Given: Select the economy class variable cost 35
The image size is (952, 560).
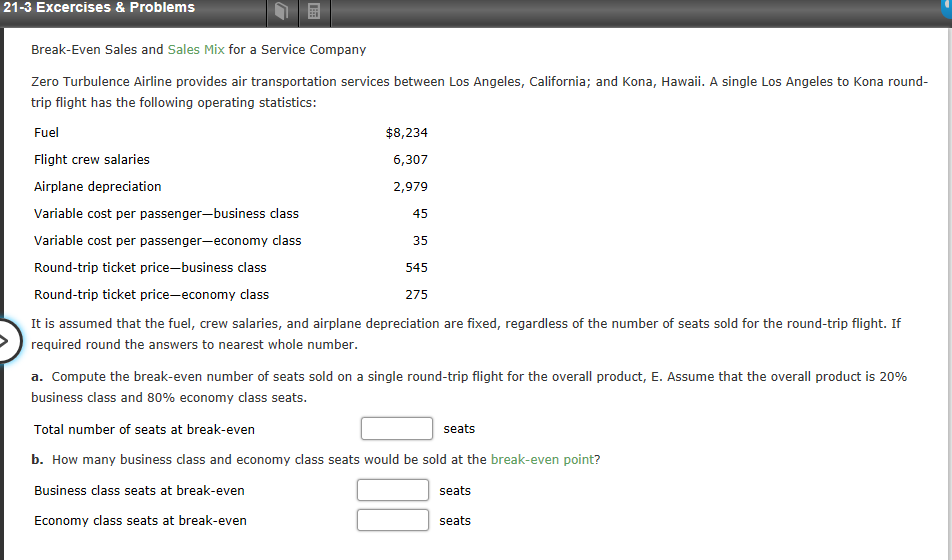Looking at the screenshot, I should tap(420, 241).
